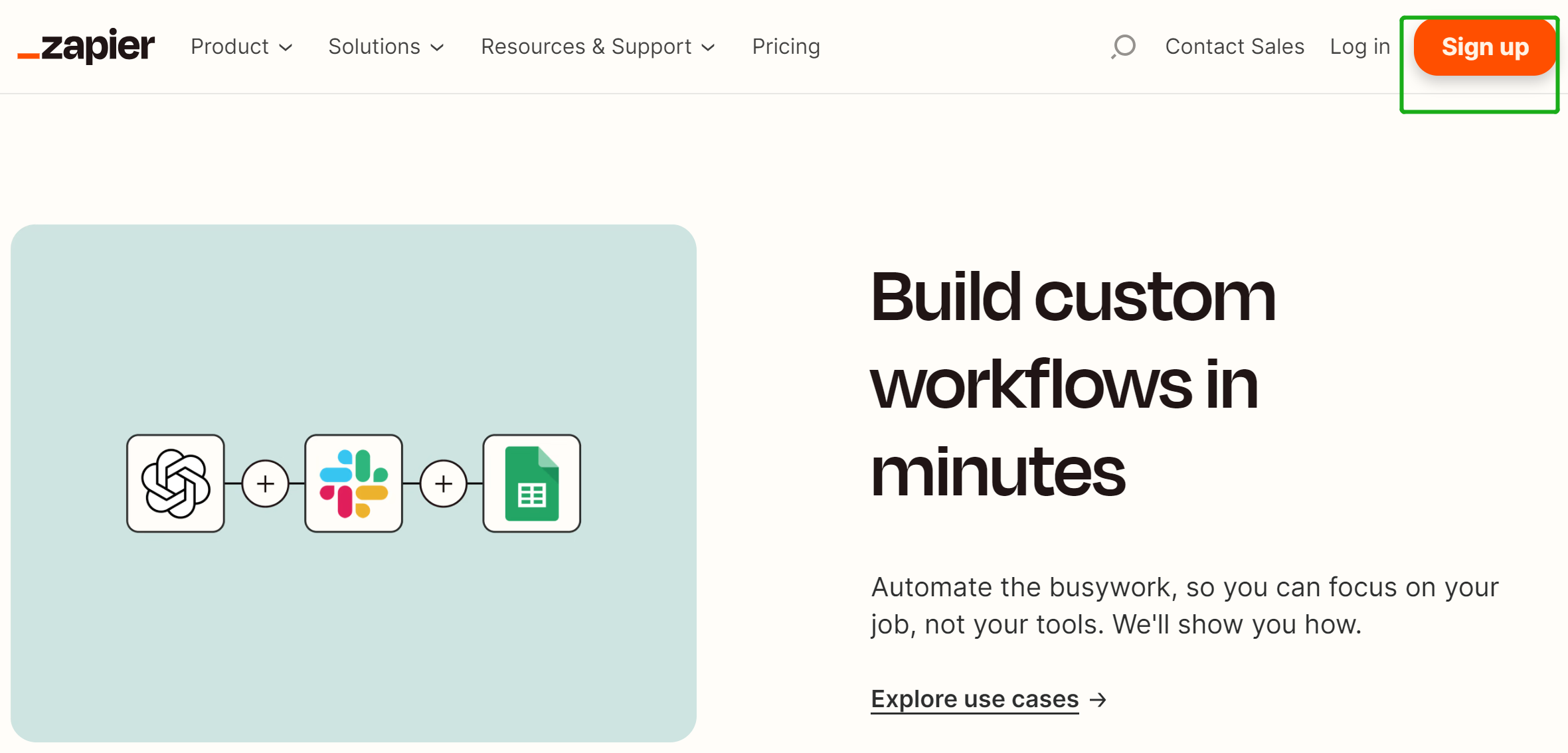Screen dimensions: 1568x753
Task: Click arrow beside Explore use cases
Action: (1098, 699)
